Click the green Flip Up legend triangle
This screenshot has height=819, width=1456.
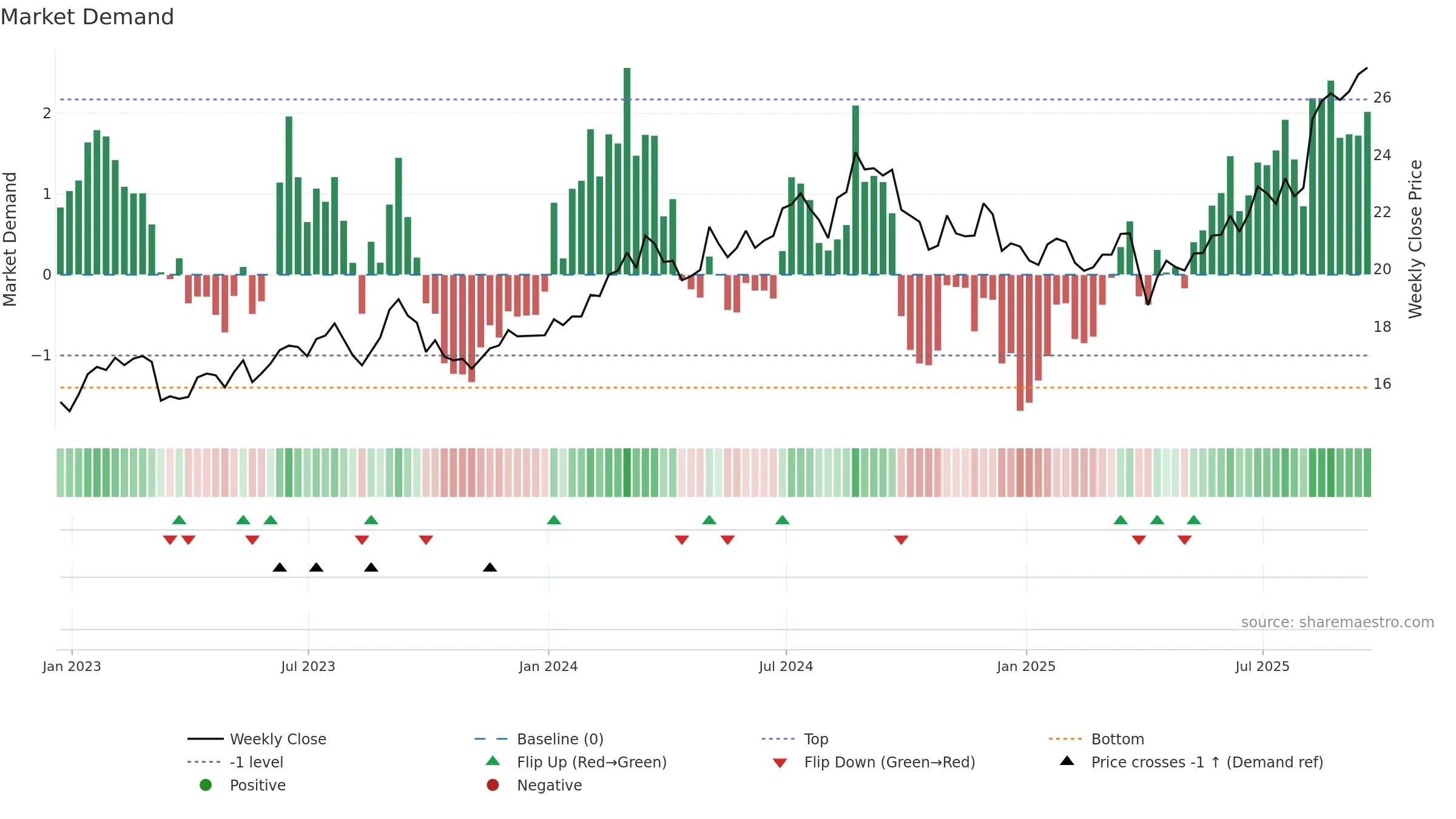pyautogui.click(x=493, y=761)
